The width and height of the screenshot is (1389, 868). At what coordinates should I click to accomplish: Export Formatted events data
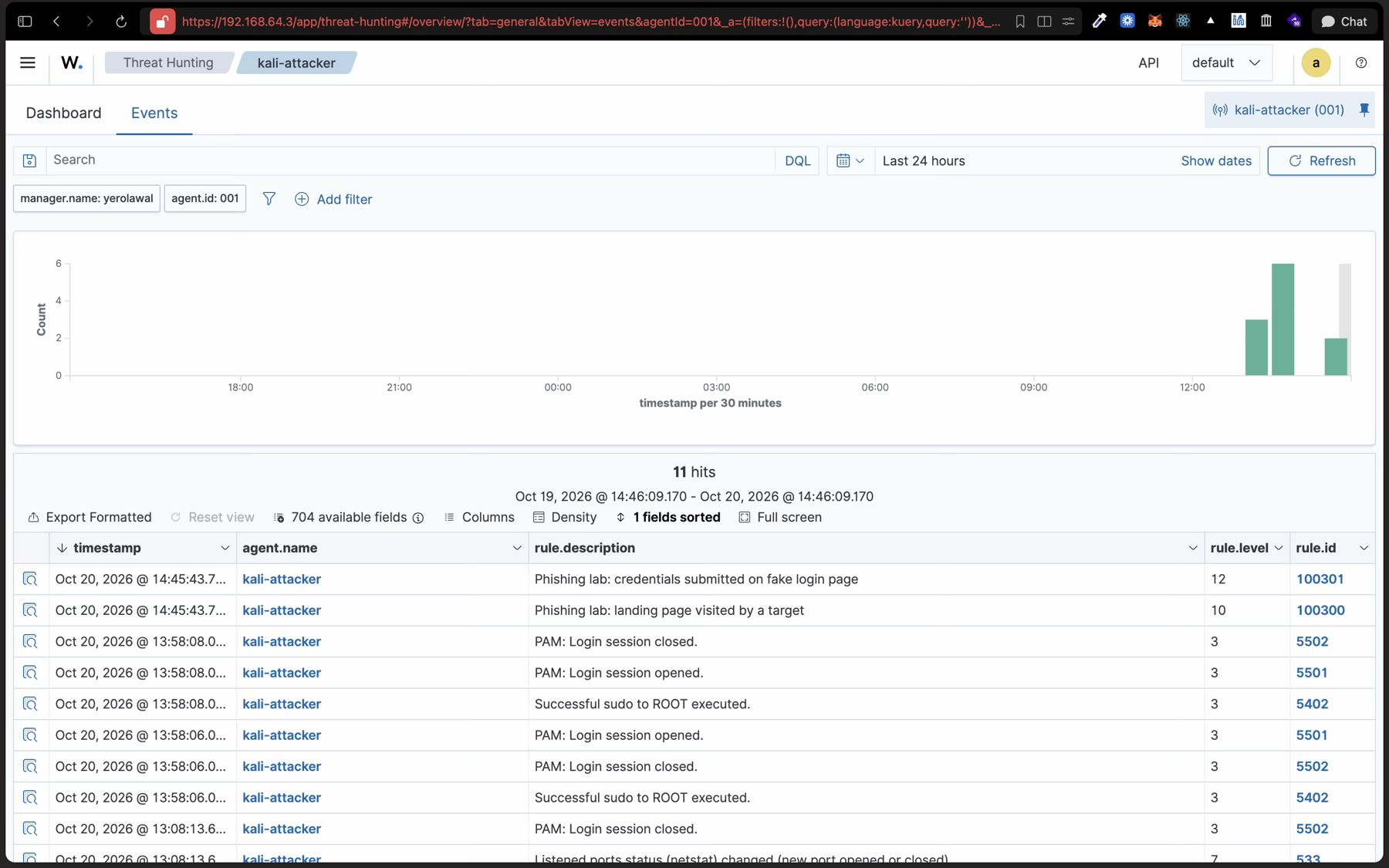tap(90, 517)
